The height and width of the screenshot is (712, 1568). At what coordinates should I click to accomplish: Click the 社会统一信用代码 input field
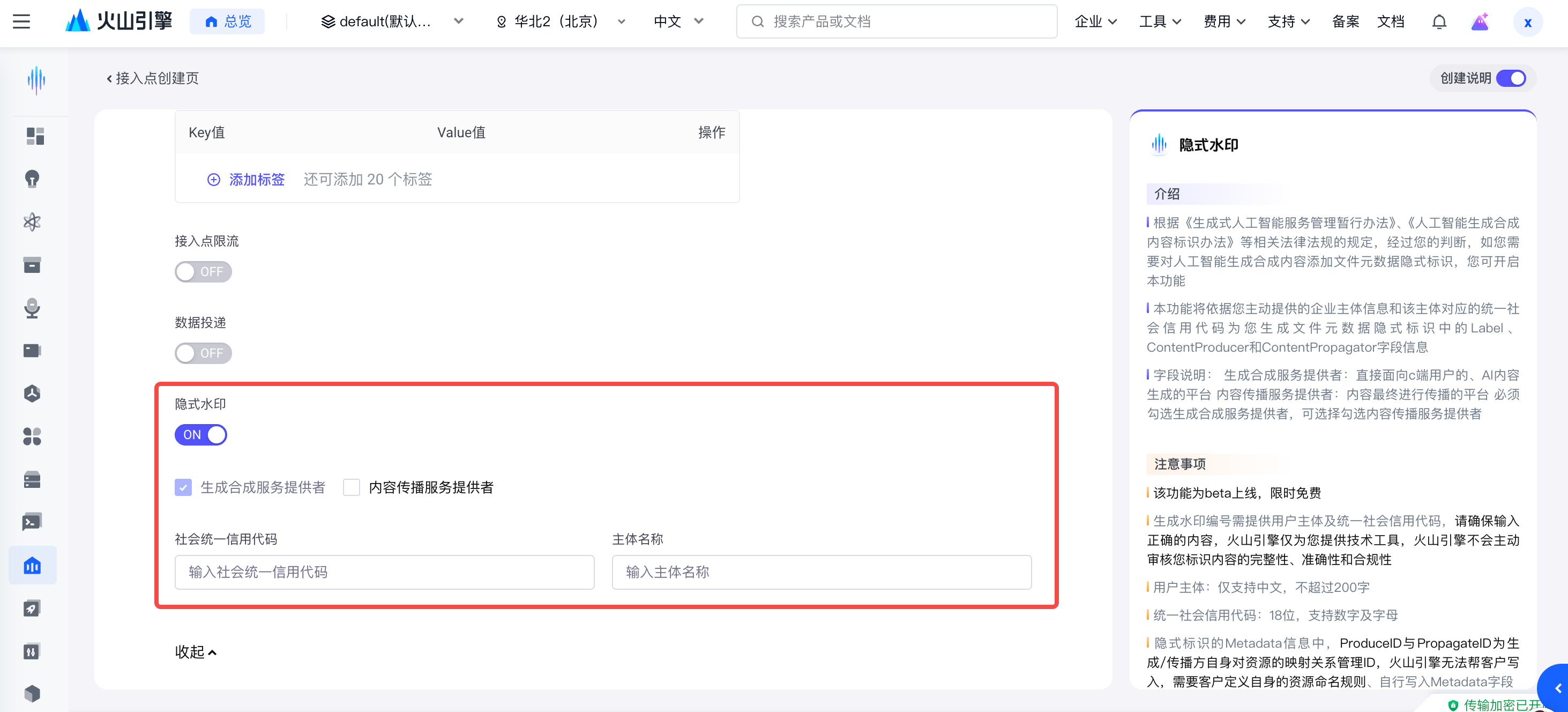pyautogui.click(x=384, y=572)
